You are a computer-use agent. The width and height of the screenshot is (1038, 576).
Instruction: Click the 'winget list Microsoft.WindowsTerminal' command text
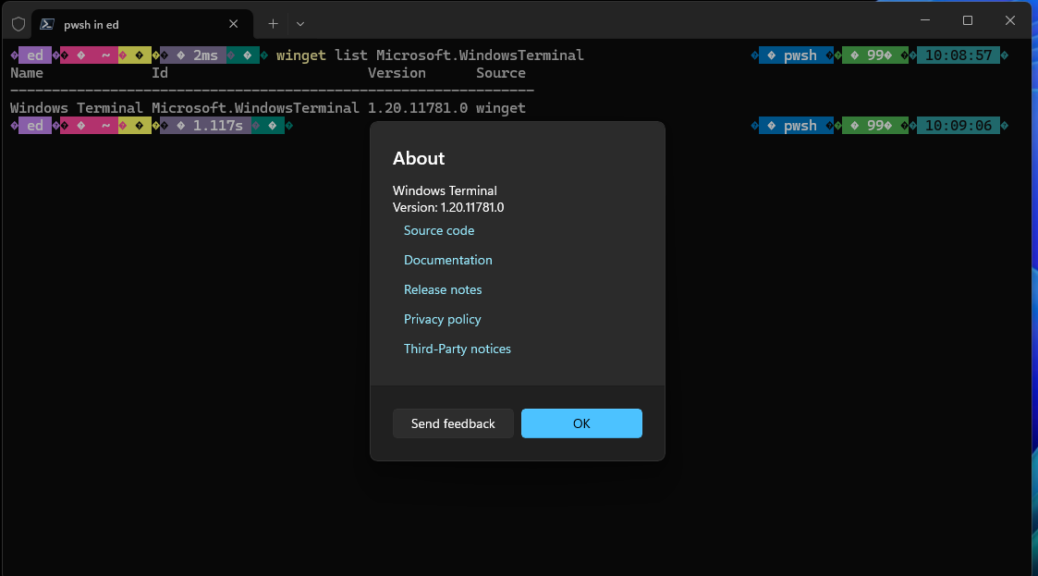pos(430,55)
